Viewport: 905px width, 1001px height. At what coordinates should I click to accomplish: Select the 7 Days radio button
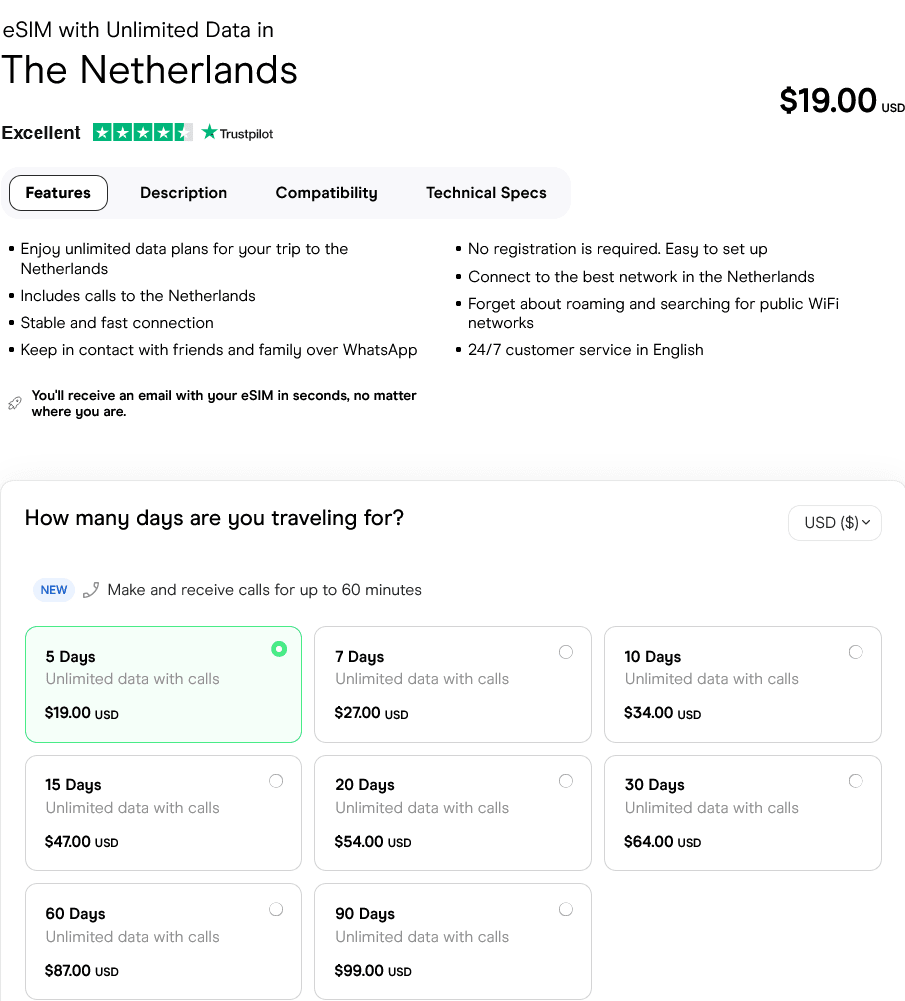tap(566, 652)
